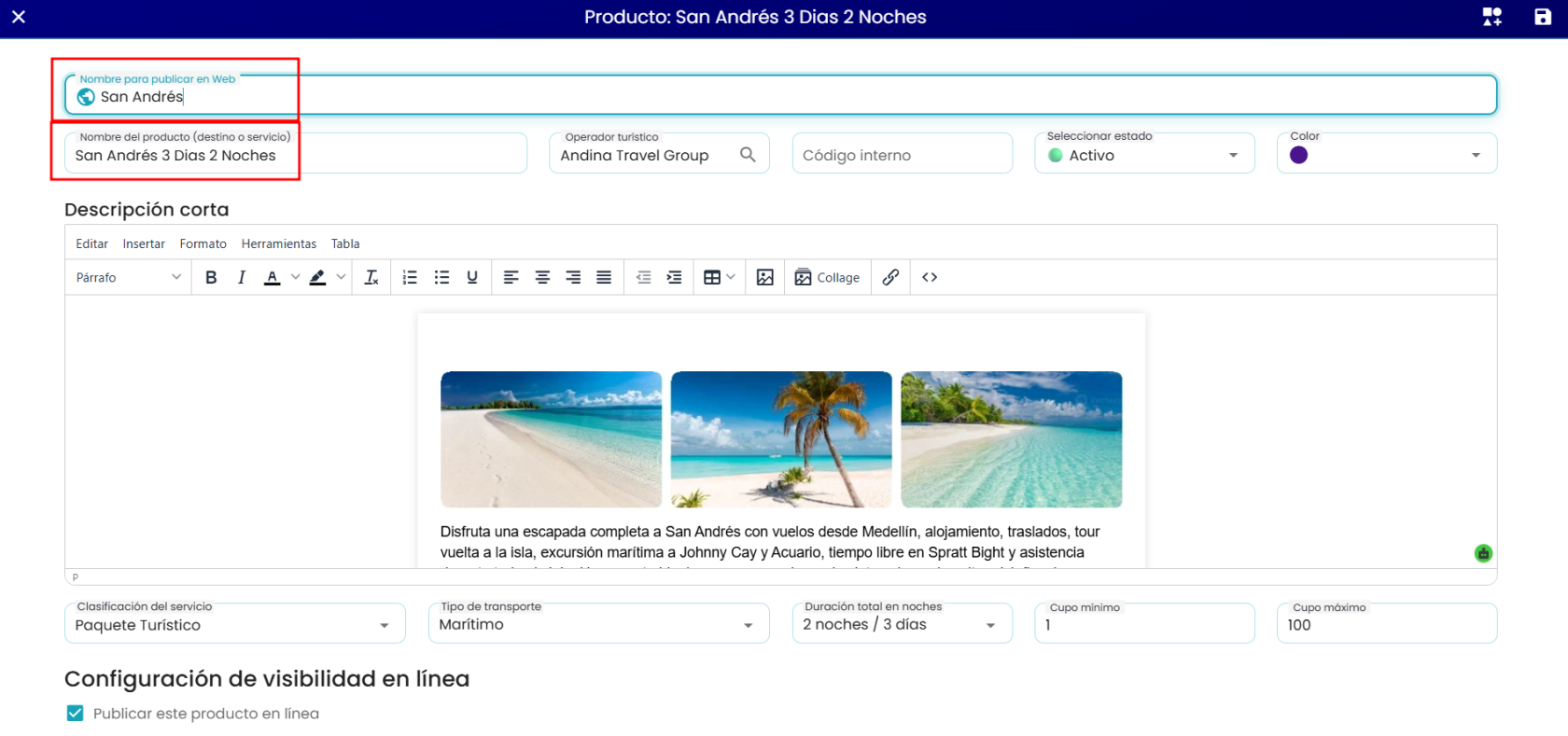This screenshot has width=1568, height=736.
Task: Open the Duración total en noches dropdown
Action: [x=902, y=623]
